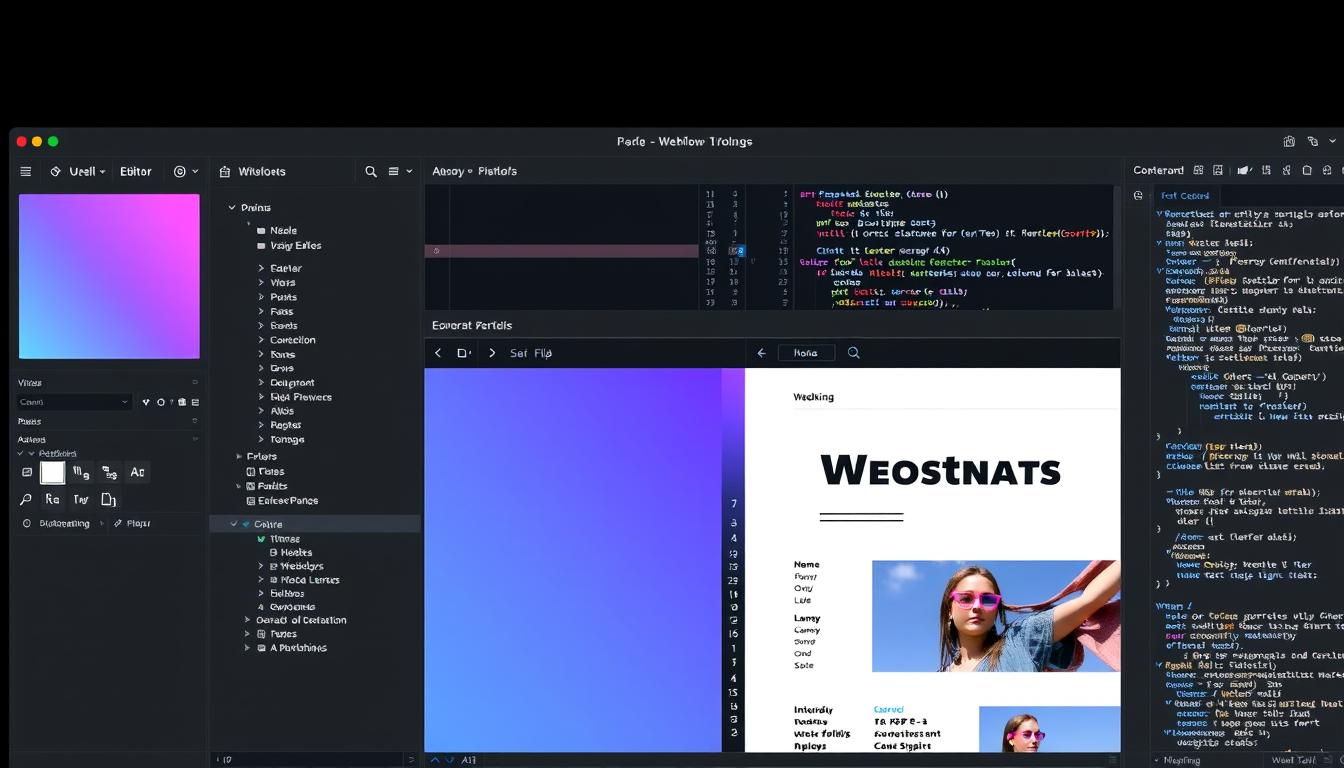Select the A Parbhines tree item
The image size is (1344, 768).
(x=290, y=648)
